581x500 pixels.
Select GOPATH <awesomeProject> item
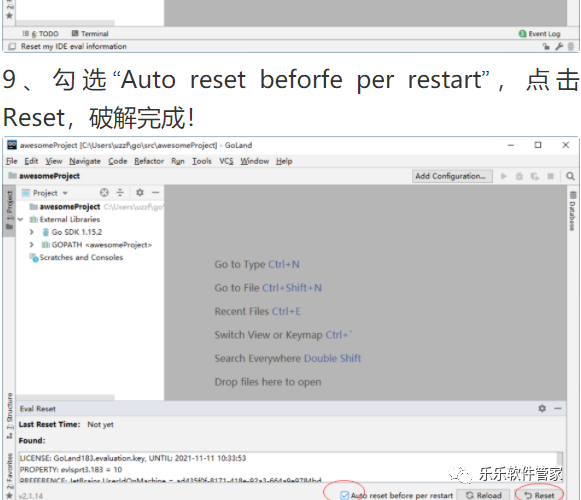coord(97,245)
